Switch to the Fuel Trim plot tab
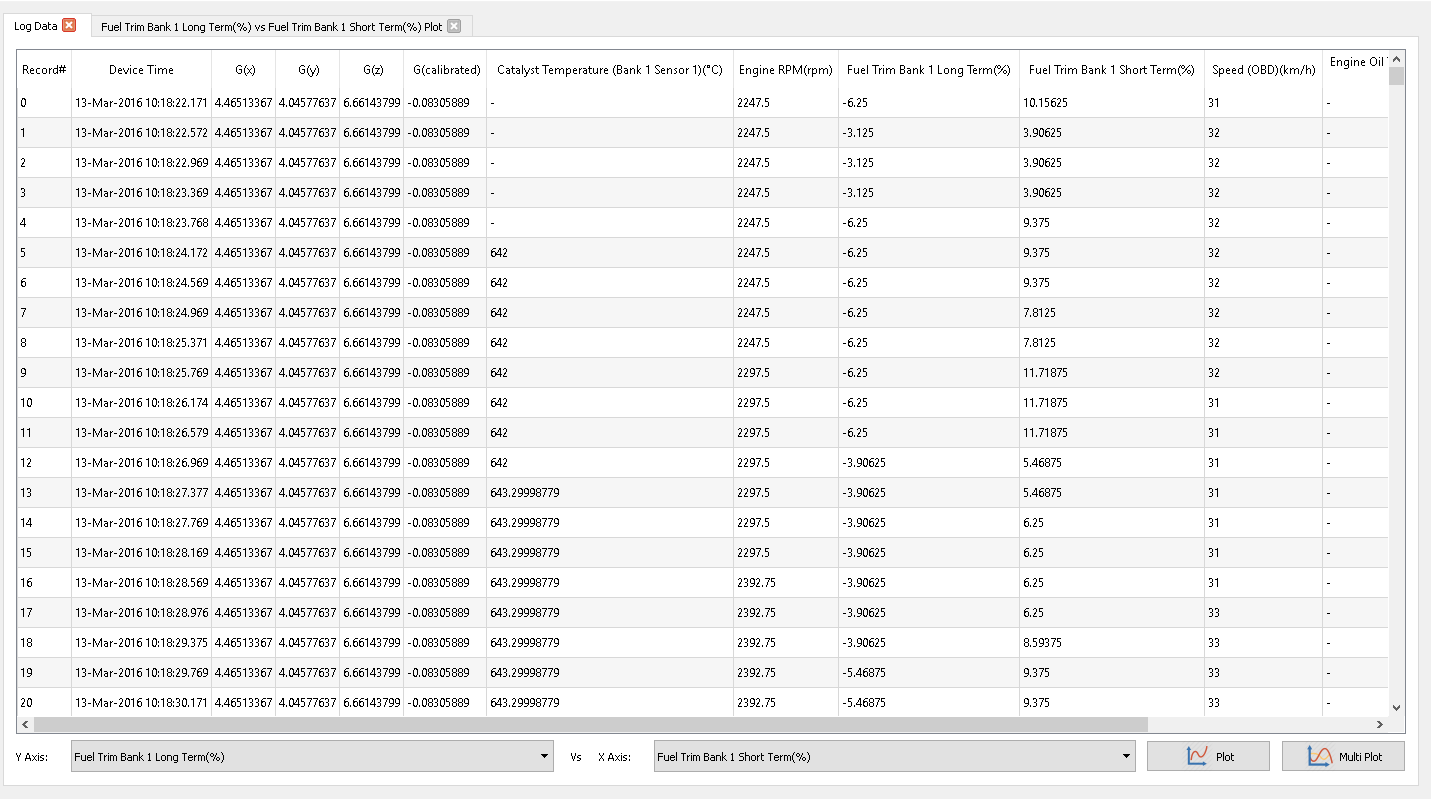The height and width of the screenshot is (799, 1431). (x=271, y=27)
